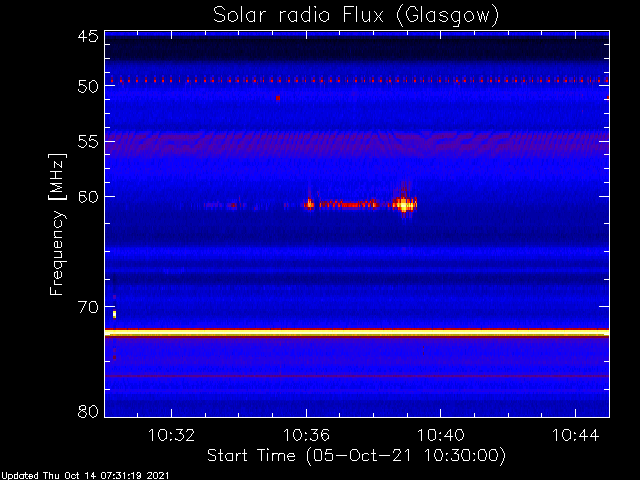Screen dimensions: 640x480
Task: Click the frequency tick label "70"
Action: (88, 307)
